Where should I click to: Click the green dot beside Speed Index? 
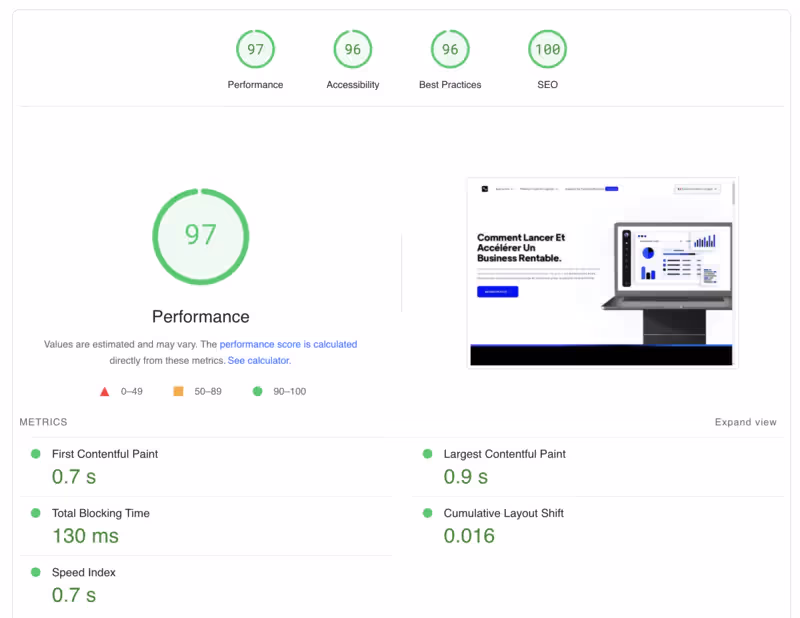36,572
